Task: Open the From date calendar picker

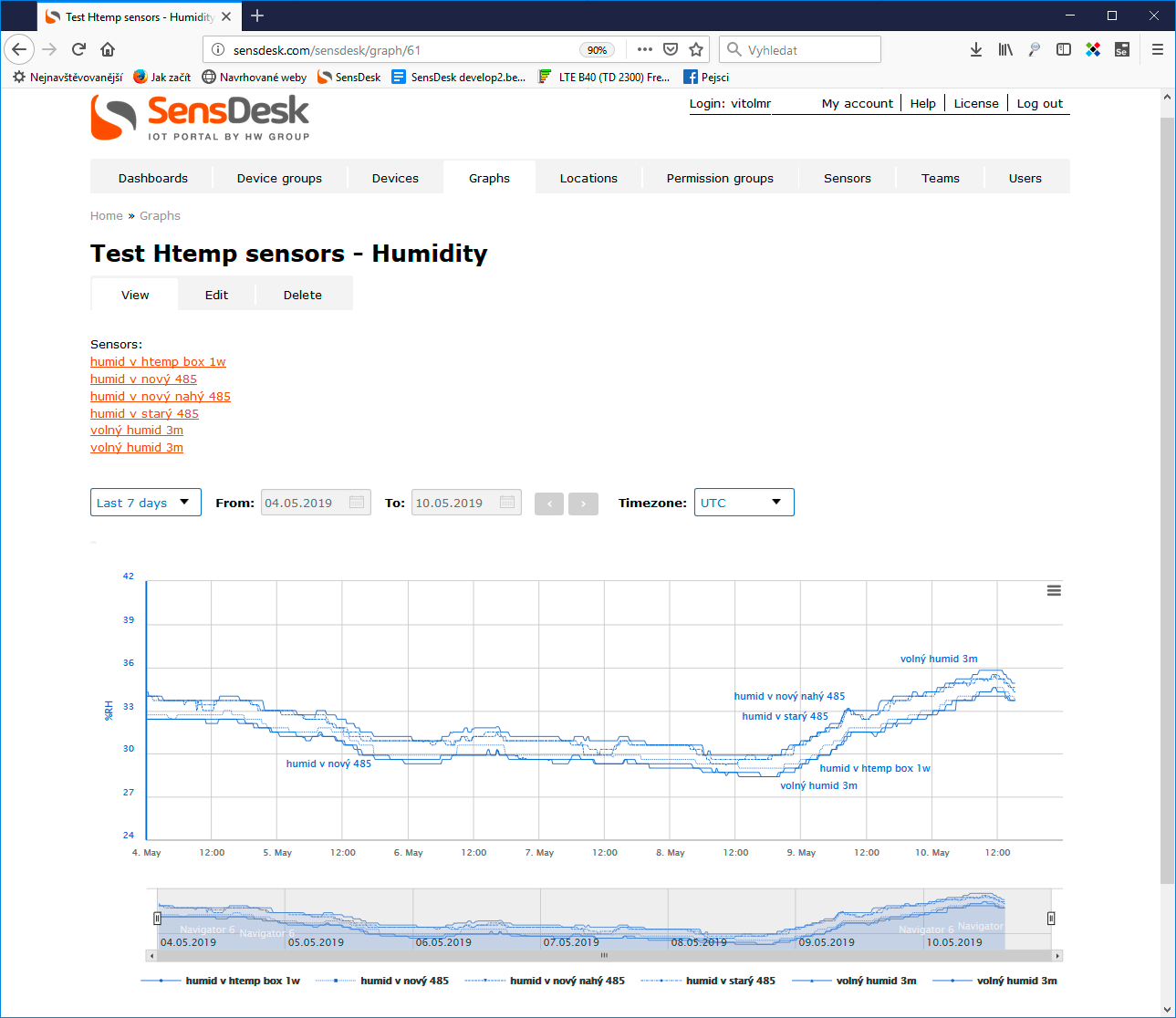Action: tap(357, 503)
